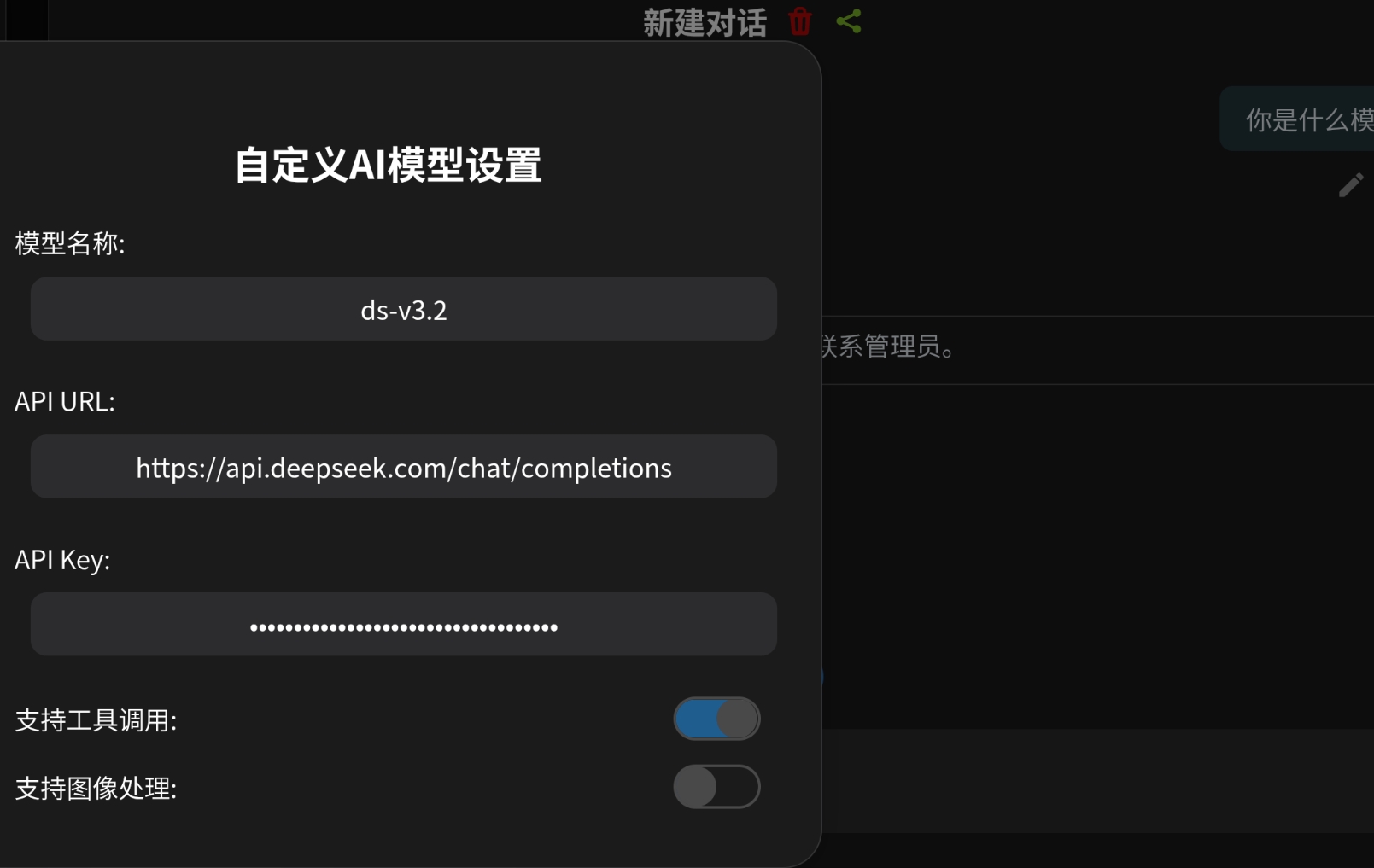Open the sidebar using the top-left button
Viewport: 1374px width, 868px height.
click(26, 20)
